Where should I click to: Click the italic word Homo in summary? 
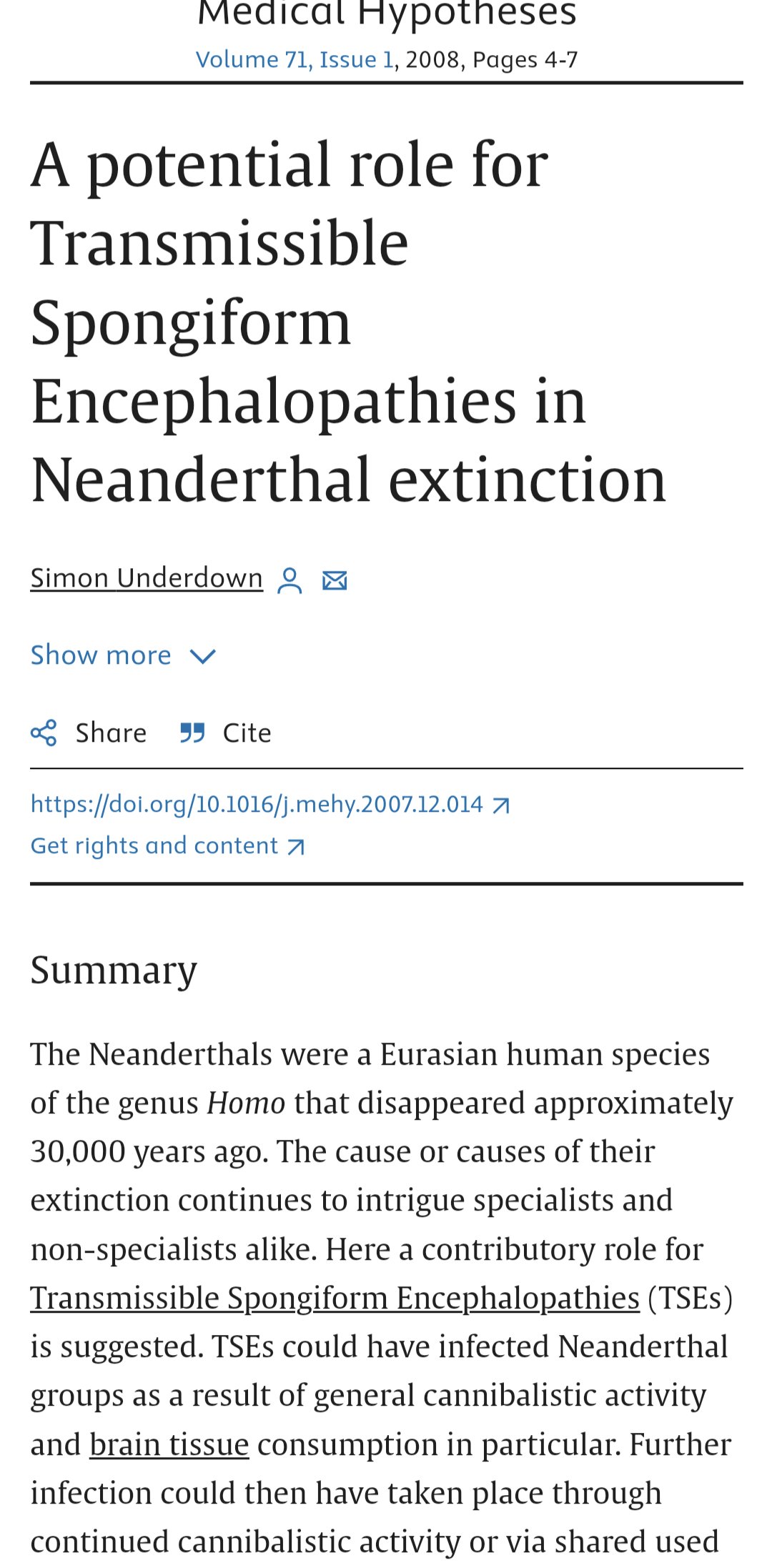[x=247, y=1103]
